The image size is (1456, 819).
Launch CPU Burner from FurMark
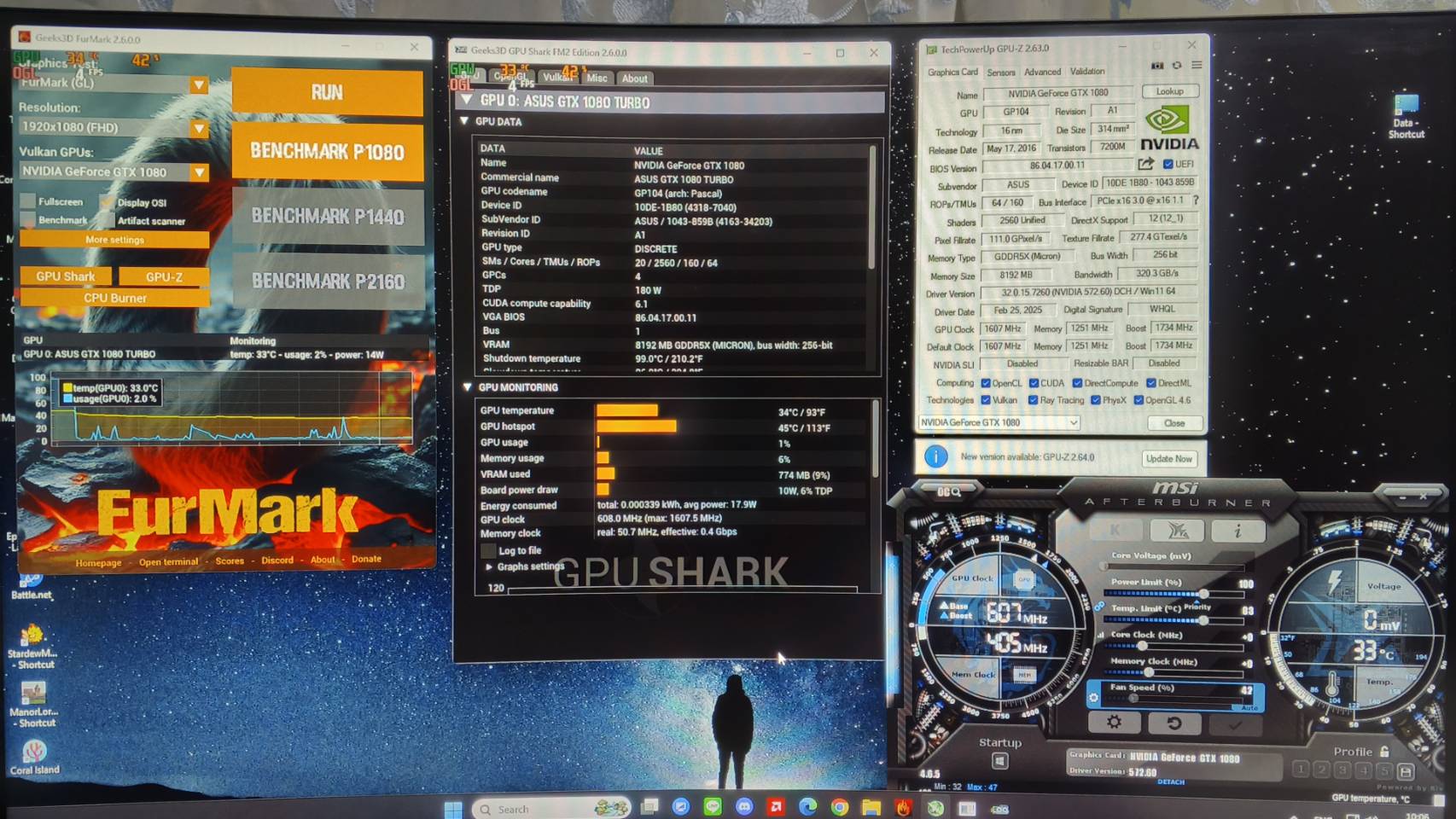pyautogui.click(x=114, y=298)
